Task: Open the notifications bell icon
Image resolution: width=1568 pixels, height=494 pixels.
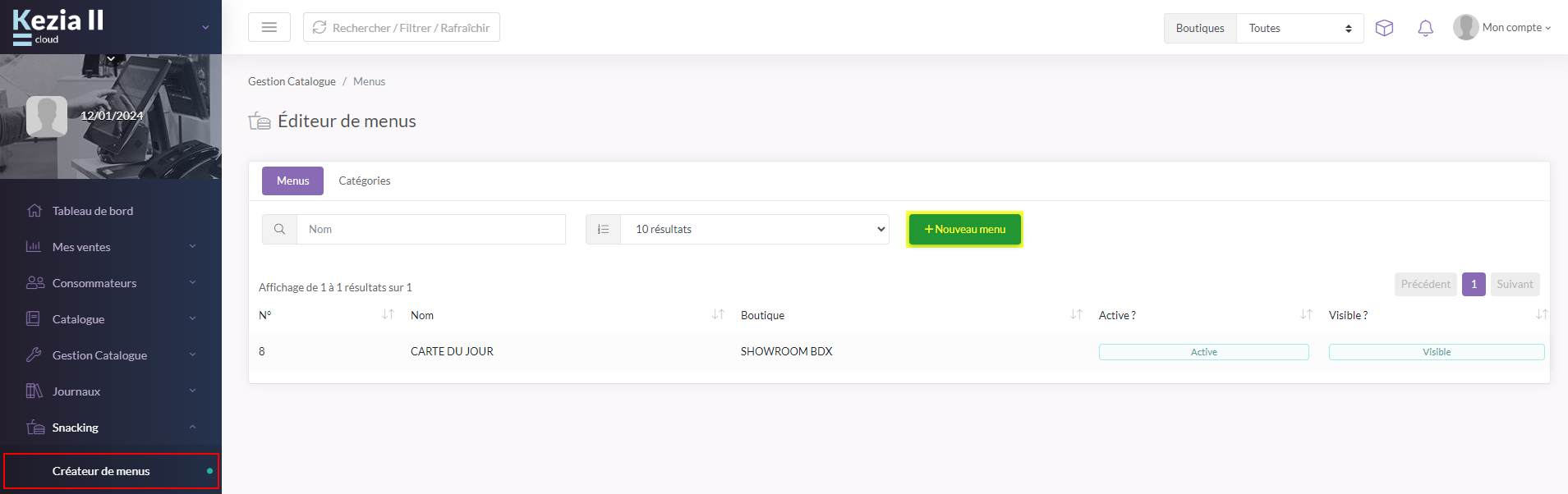Action: coord(1425,28)
